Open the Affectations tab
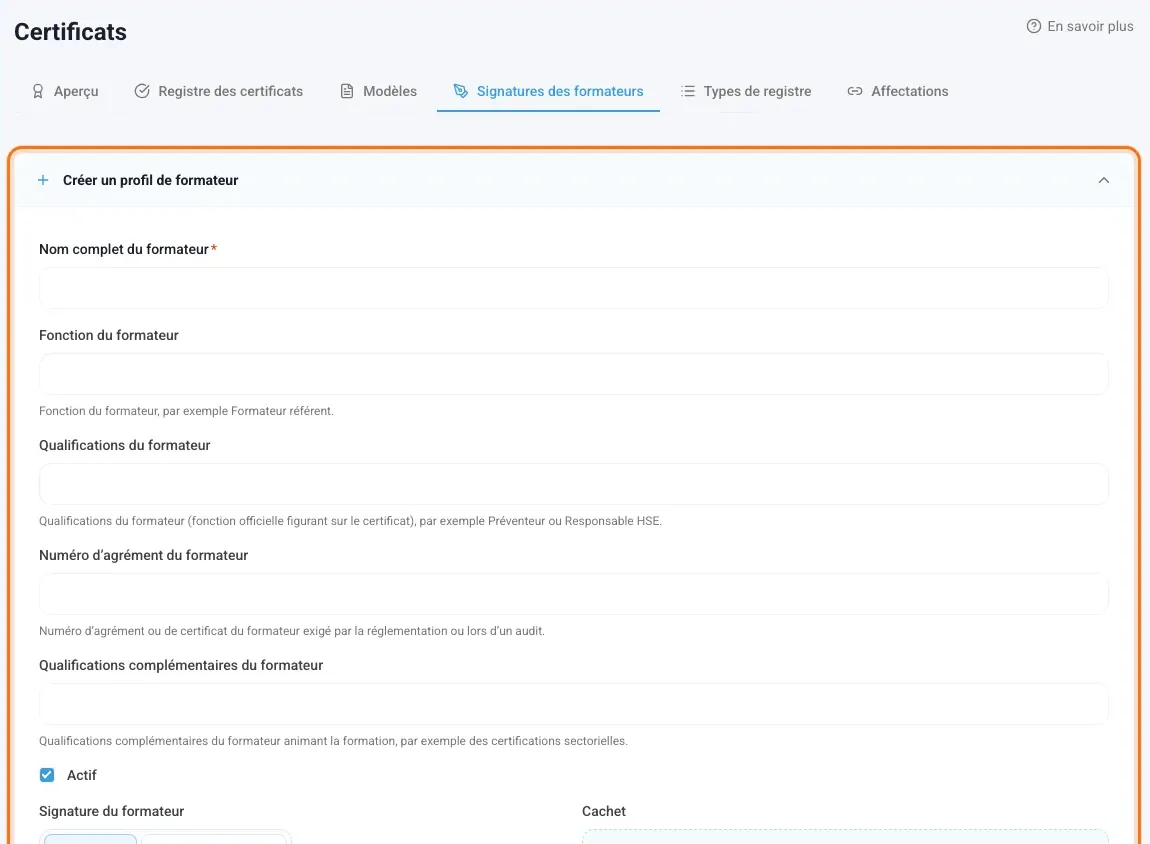Image resolution: width=1150 pixels, height=844 pixels. click(898, 91)
